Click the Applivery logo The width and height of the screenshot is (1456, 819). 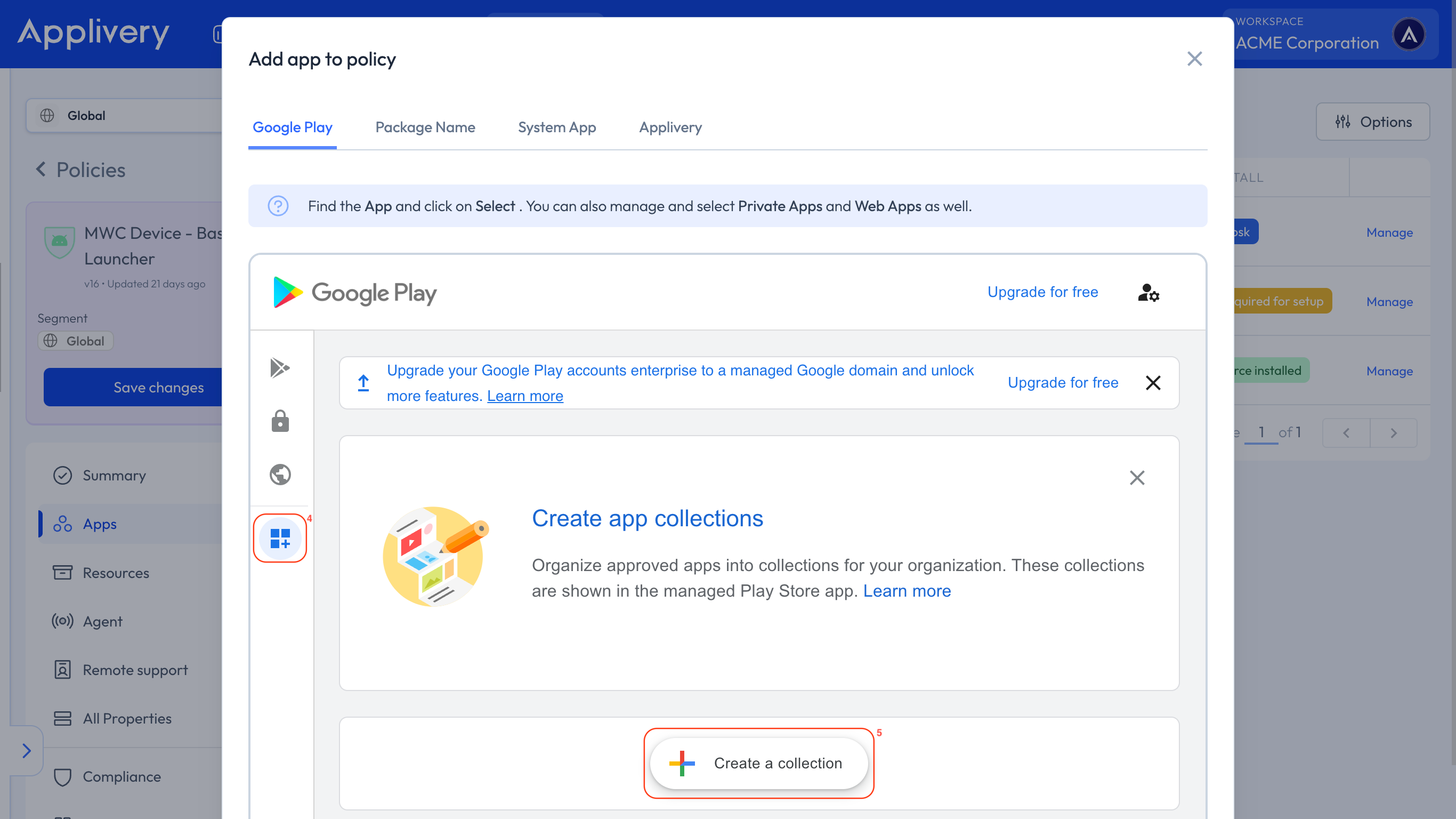(93, 34)
